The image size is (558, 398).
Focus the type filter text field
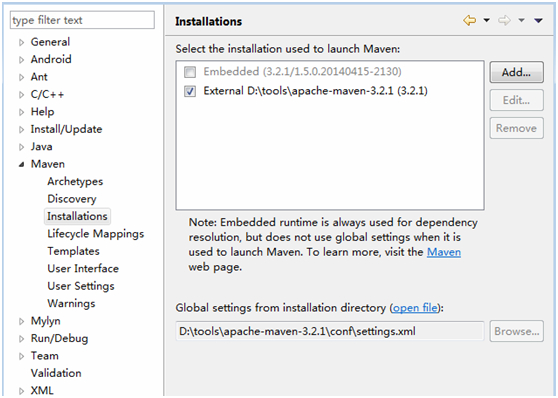pyautogui.click(x=82, y=20)
